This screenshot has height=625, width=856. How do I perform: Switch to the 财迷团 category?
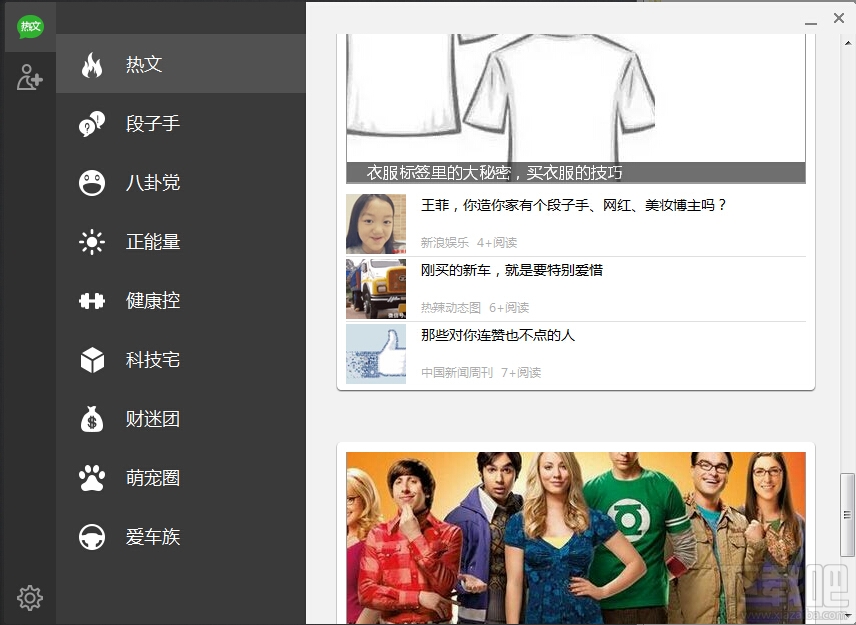(153, 419)
